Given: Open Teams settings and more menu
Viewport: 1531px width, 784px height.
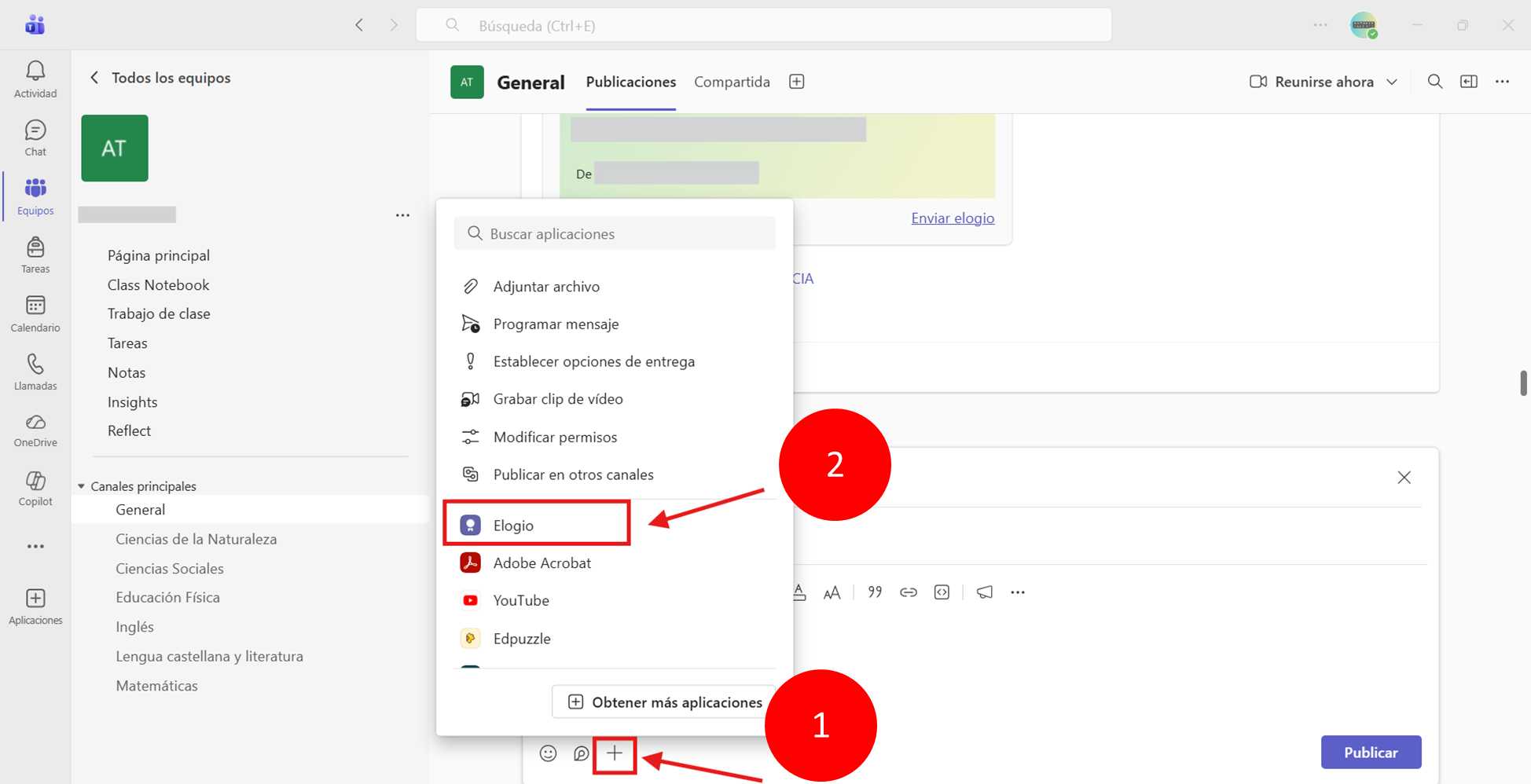Looking at the screenshot, I should pos(1320,25).
